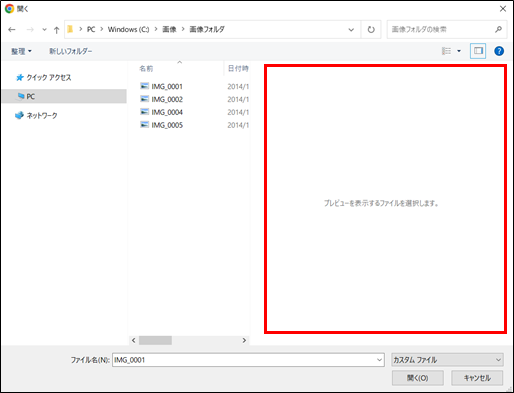Select ネットワーク in the navigation pane
Viewport: 514px width, 393px height.
pyautogui.click(x=42, y=116)
